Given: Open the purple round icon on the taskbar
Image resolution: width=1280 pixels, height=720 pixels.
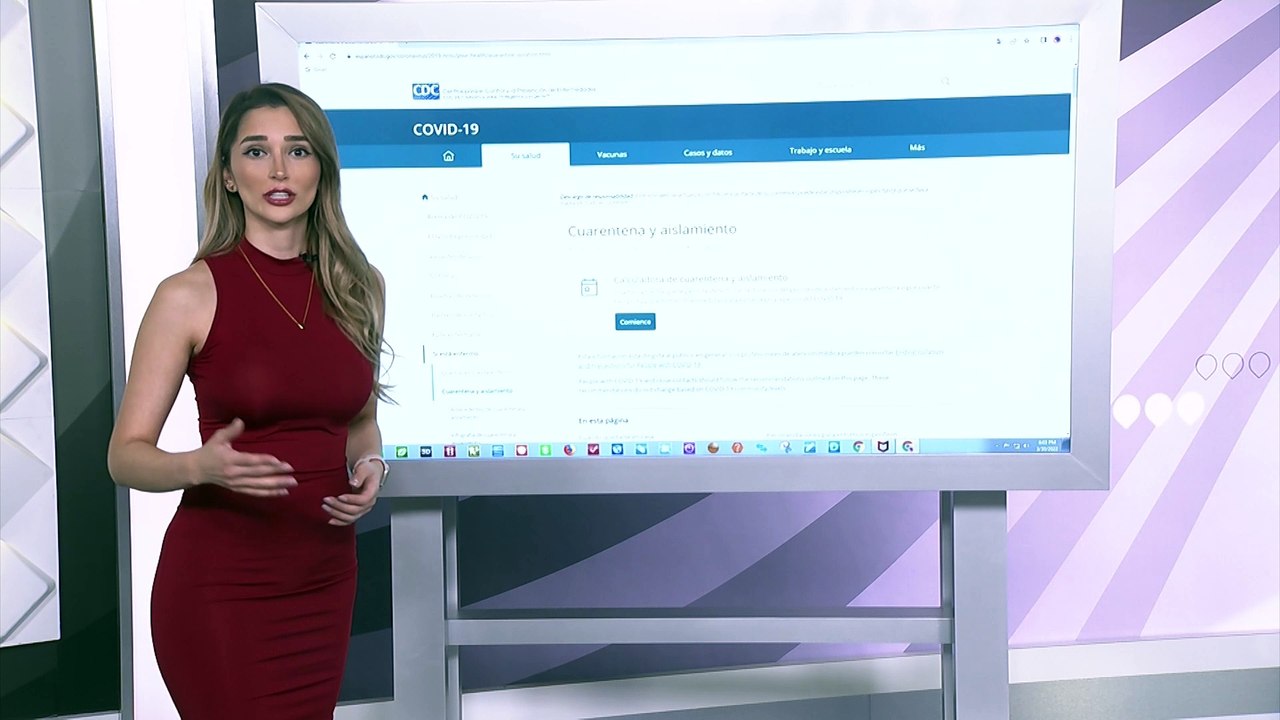Looking at the screenshot, I should pyautogui.click(x=689, y=449).
